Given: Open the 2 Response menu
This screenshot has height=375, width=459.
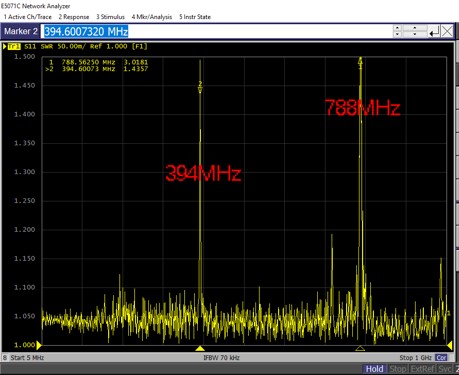Looking at the screenshot, I should pyautogui.click(x=74, y=17).
